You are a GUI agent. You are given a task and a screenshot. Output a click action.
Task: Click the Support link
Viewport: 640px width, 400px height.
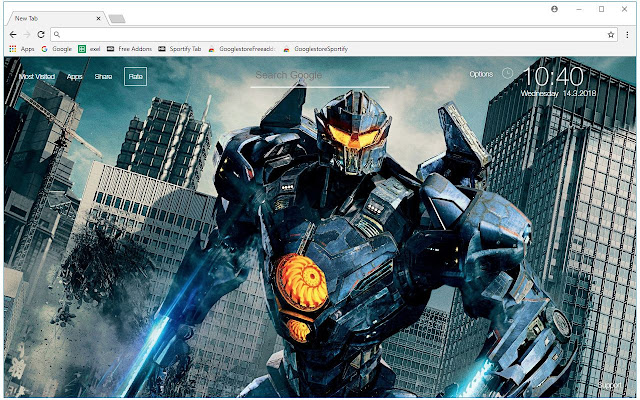609,385
